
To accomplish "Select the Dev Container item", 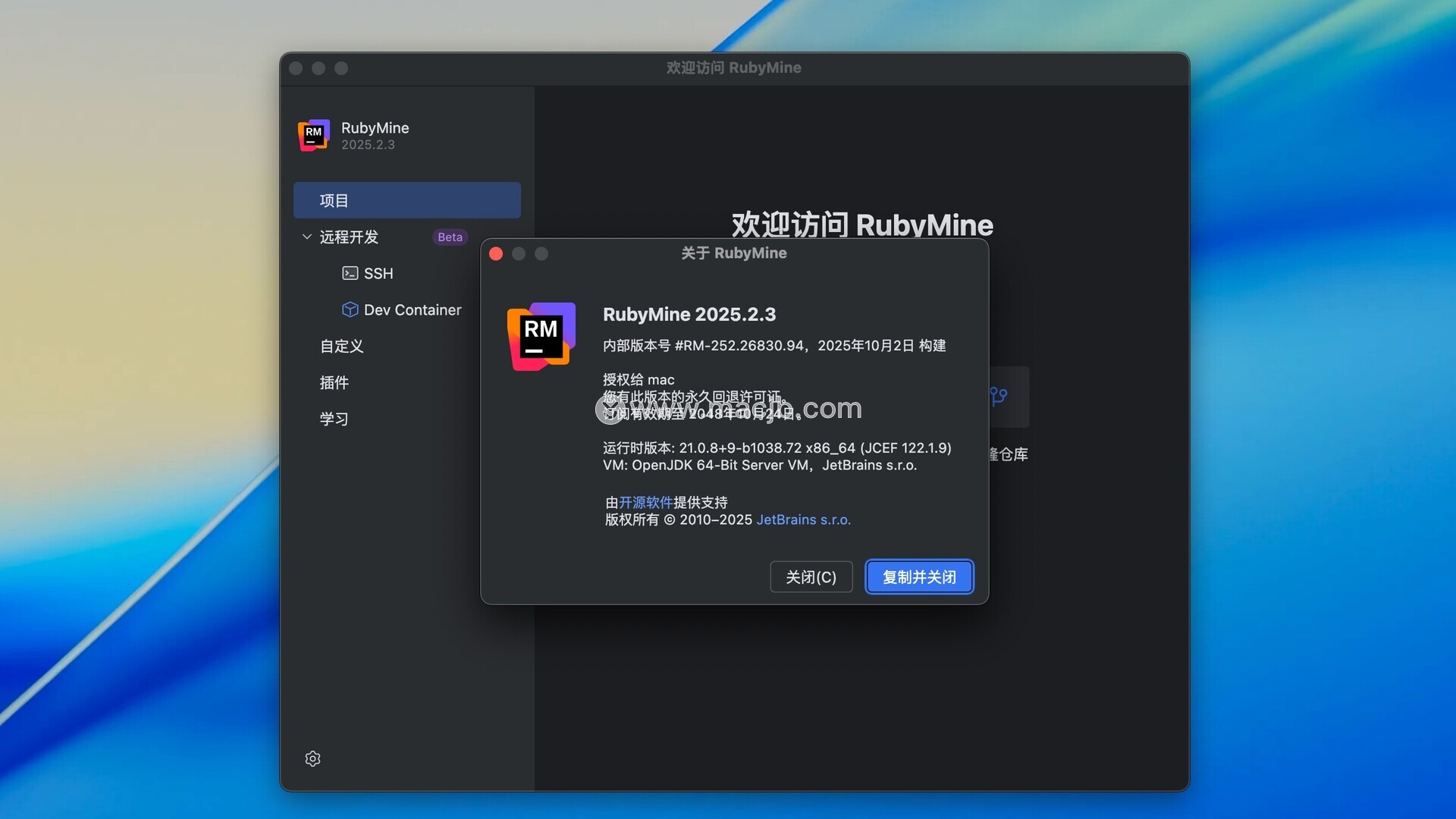I will tap(412, 309).
